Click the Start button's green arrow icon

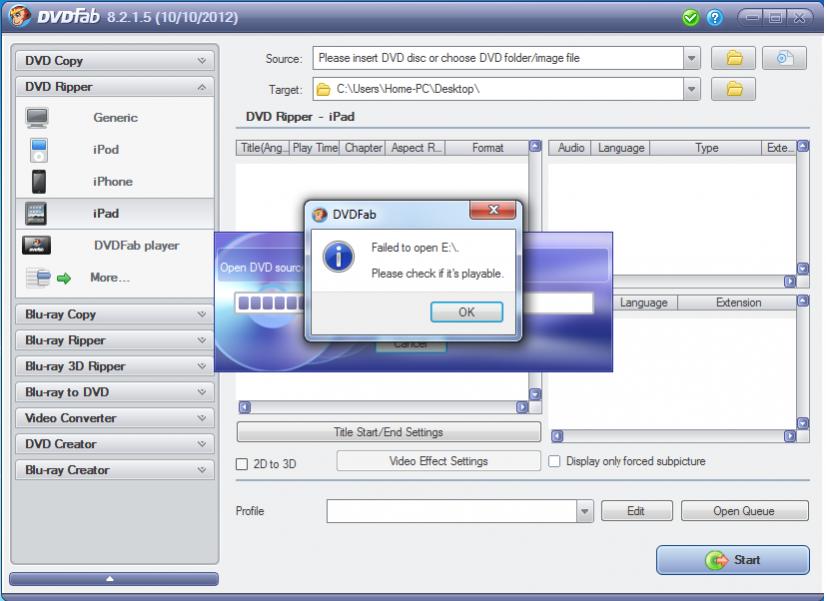[716, 560]
